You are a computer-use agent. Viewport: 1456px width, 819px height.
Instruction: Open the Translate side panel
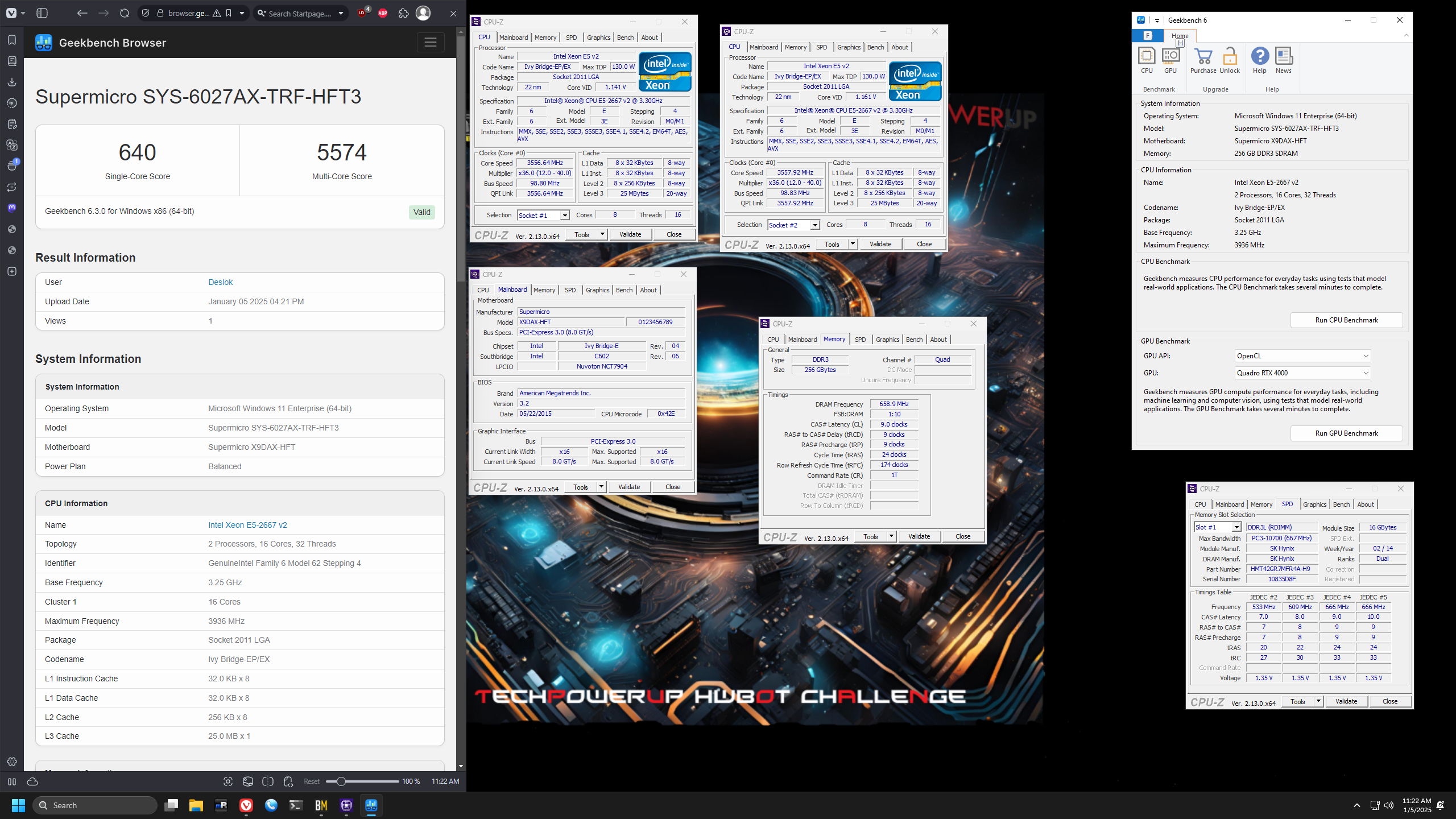(x=12, y=145)
